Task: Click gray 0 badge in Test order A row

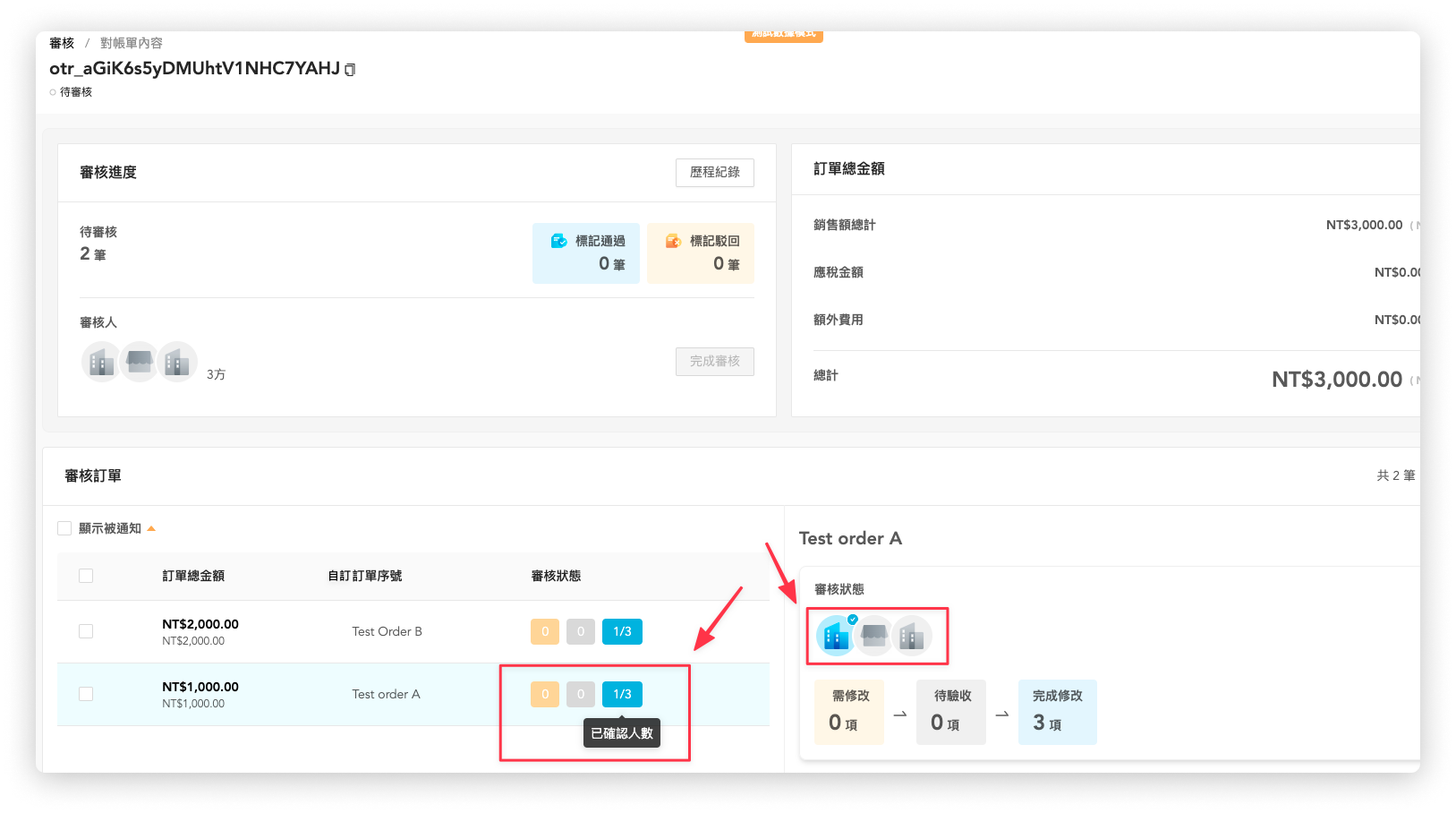Action: (581, 694)
